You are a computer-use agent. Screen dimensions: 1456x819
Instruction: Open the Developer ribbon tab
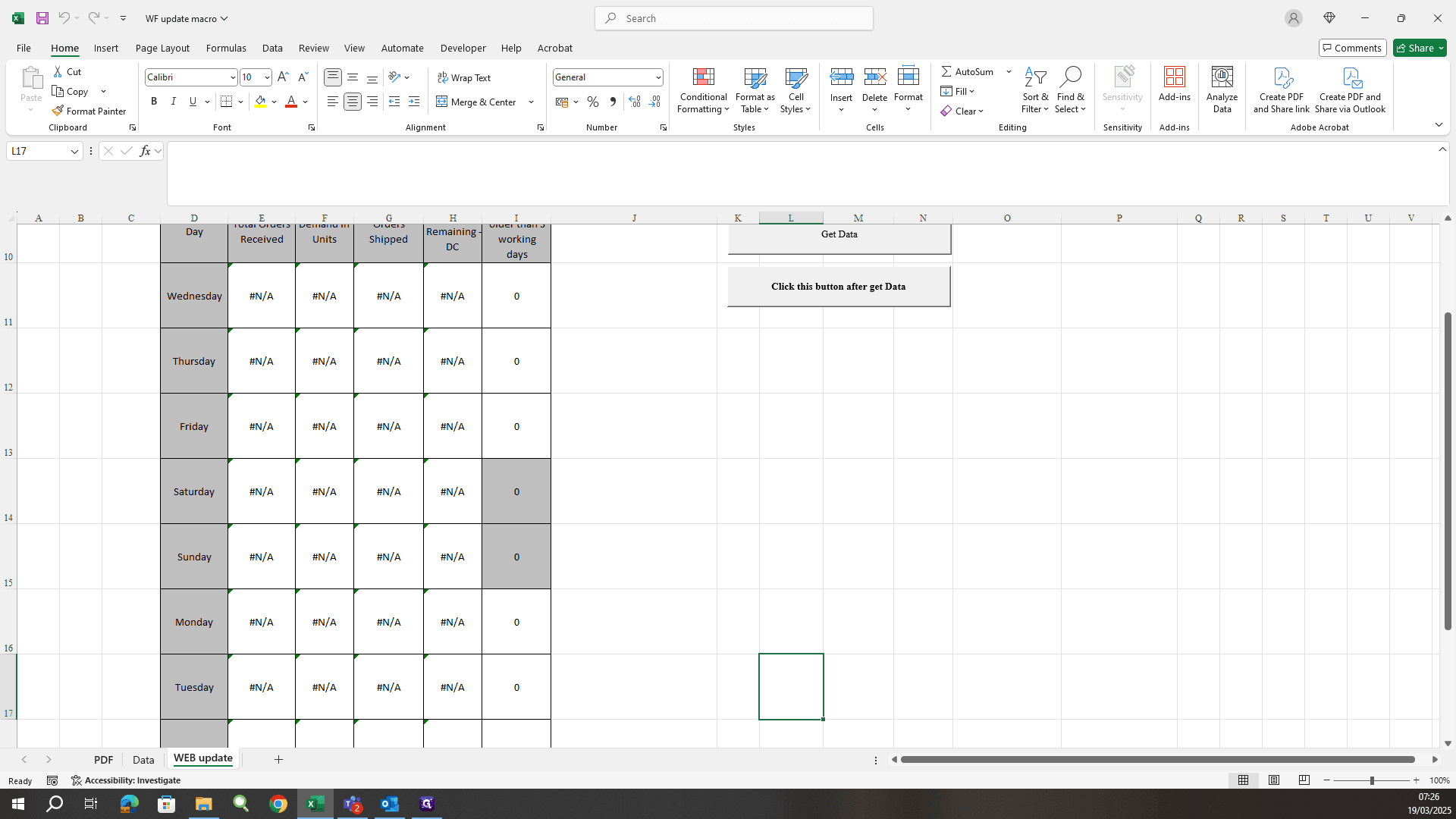(x=463, y=48)
